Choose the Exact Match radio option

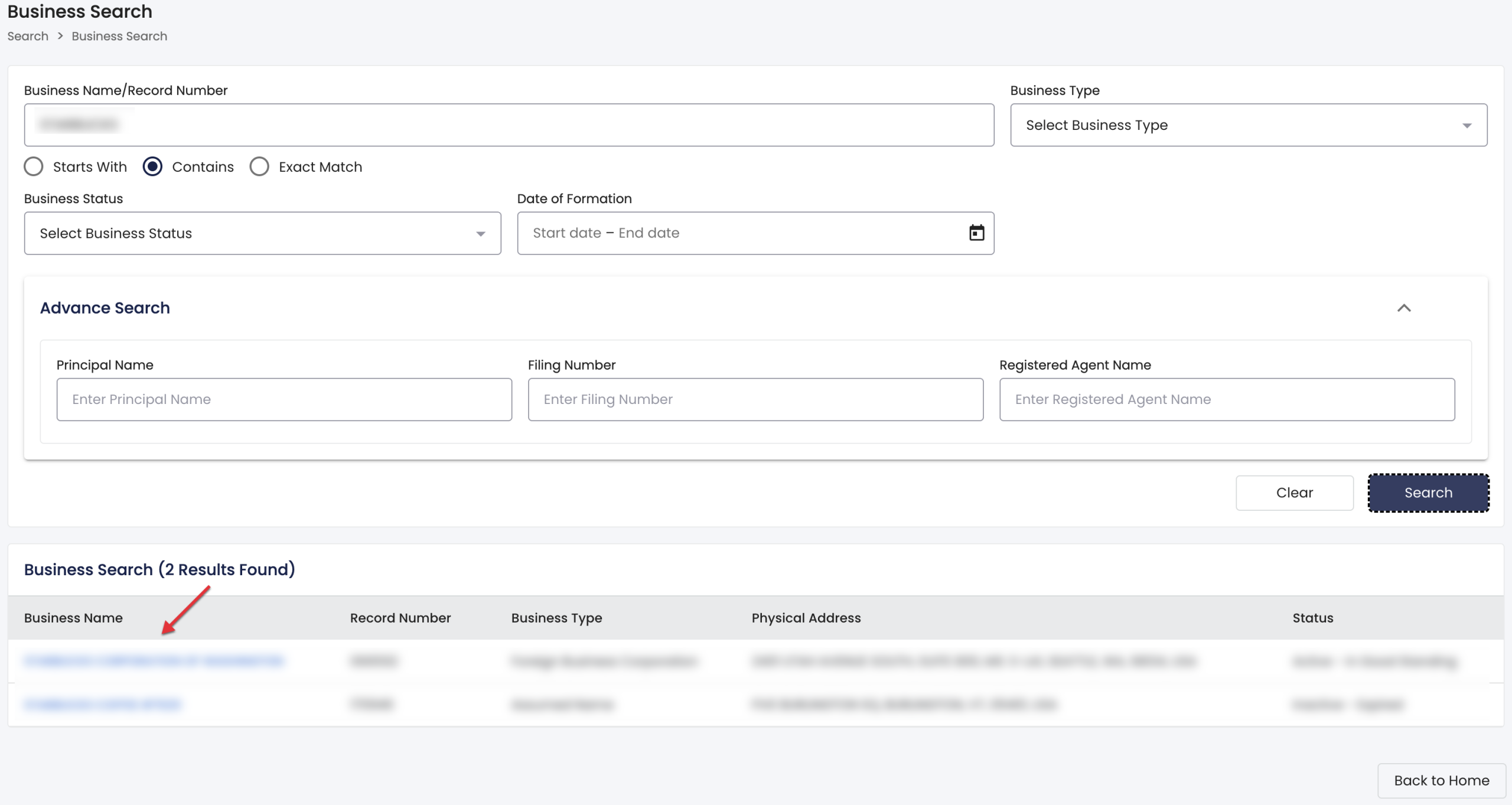[259, 167]
